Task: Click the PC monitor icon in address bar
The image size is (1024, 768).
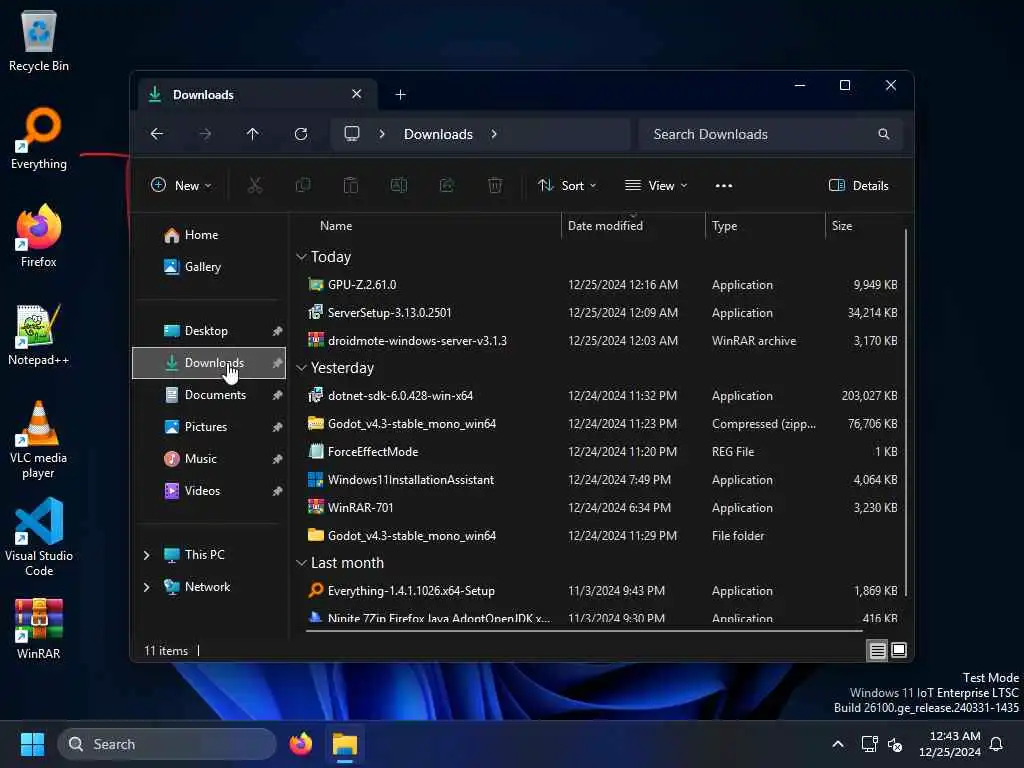Action: (x=352, y=134)
